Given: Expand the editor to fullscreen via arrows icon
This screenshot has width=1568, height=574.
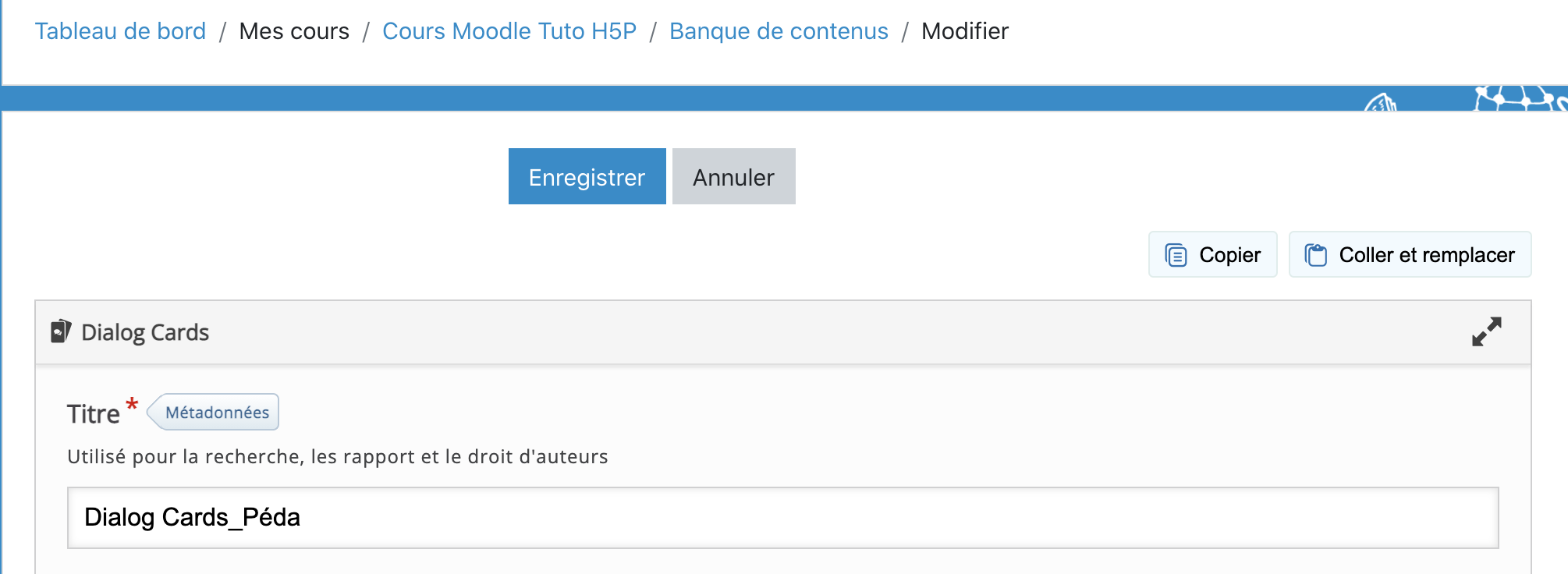Looking at the screenshot, I should [x=1486, y=331].
